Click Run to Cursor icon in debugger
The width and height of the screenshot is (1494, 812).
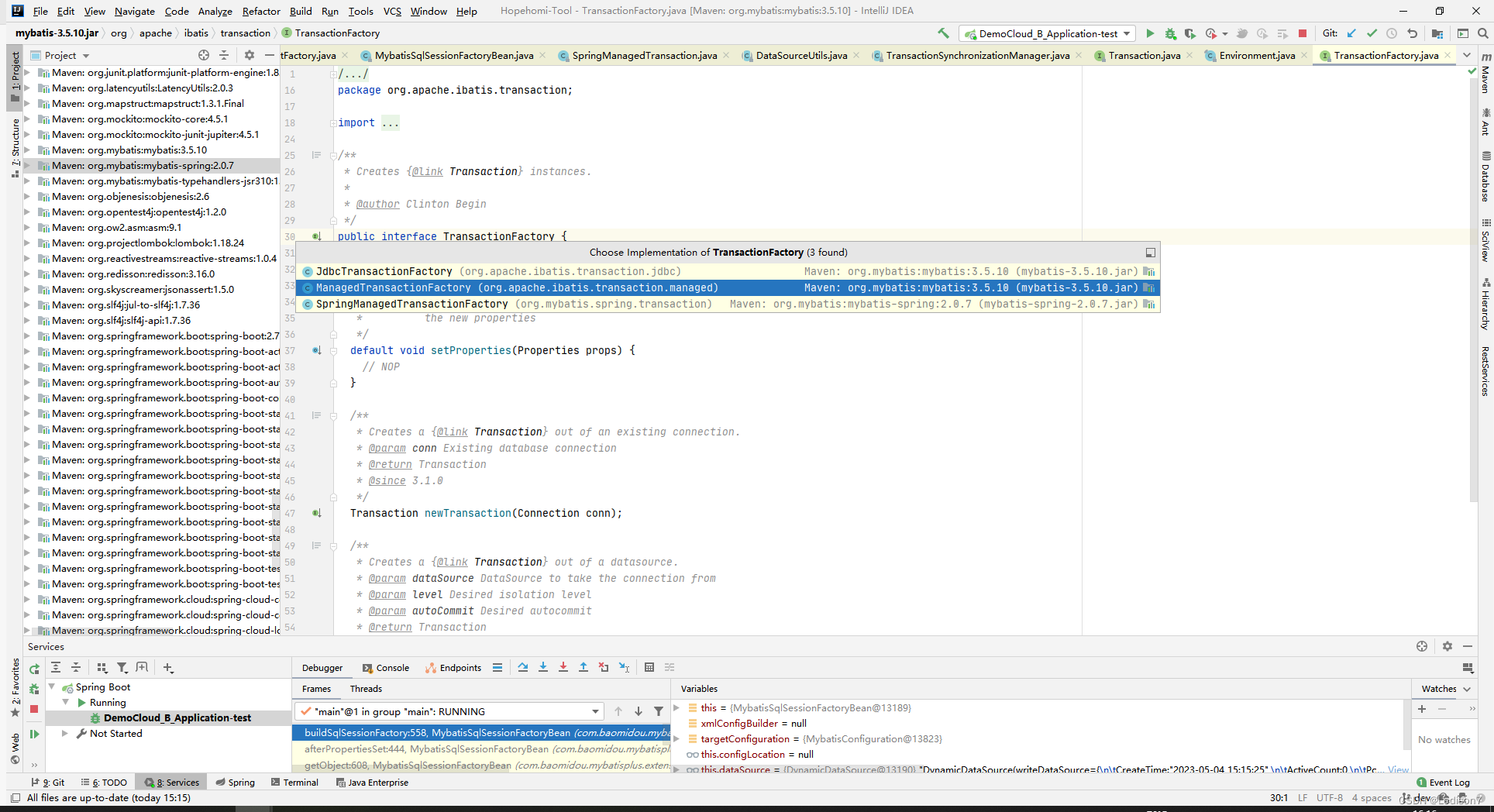click(x=624, y=667)
